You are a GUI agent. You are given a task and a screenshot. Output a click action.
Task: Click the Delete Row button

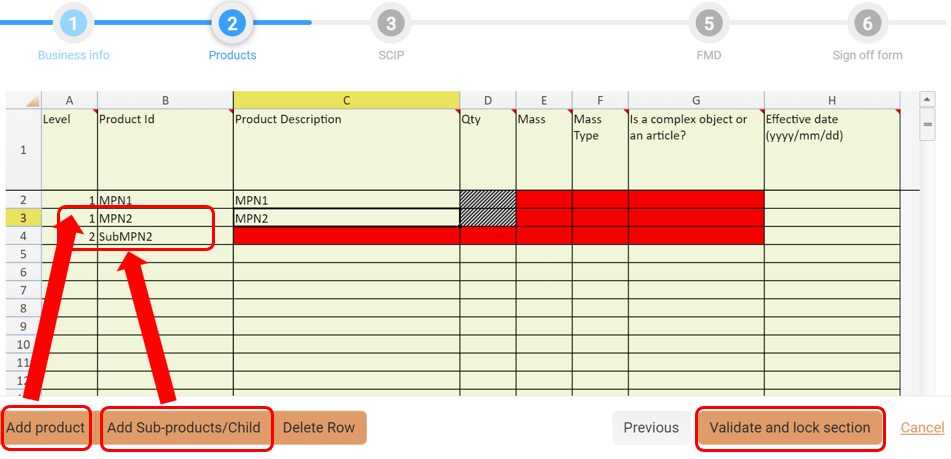pos(319,428)
